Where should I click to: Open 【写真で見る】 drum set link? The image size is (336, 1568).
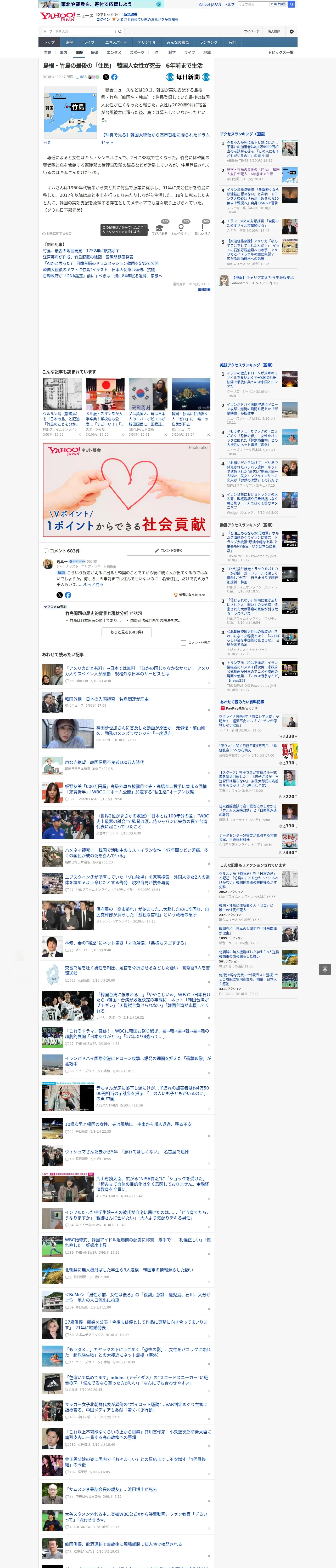[x=155, y=139]
